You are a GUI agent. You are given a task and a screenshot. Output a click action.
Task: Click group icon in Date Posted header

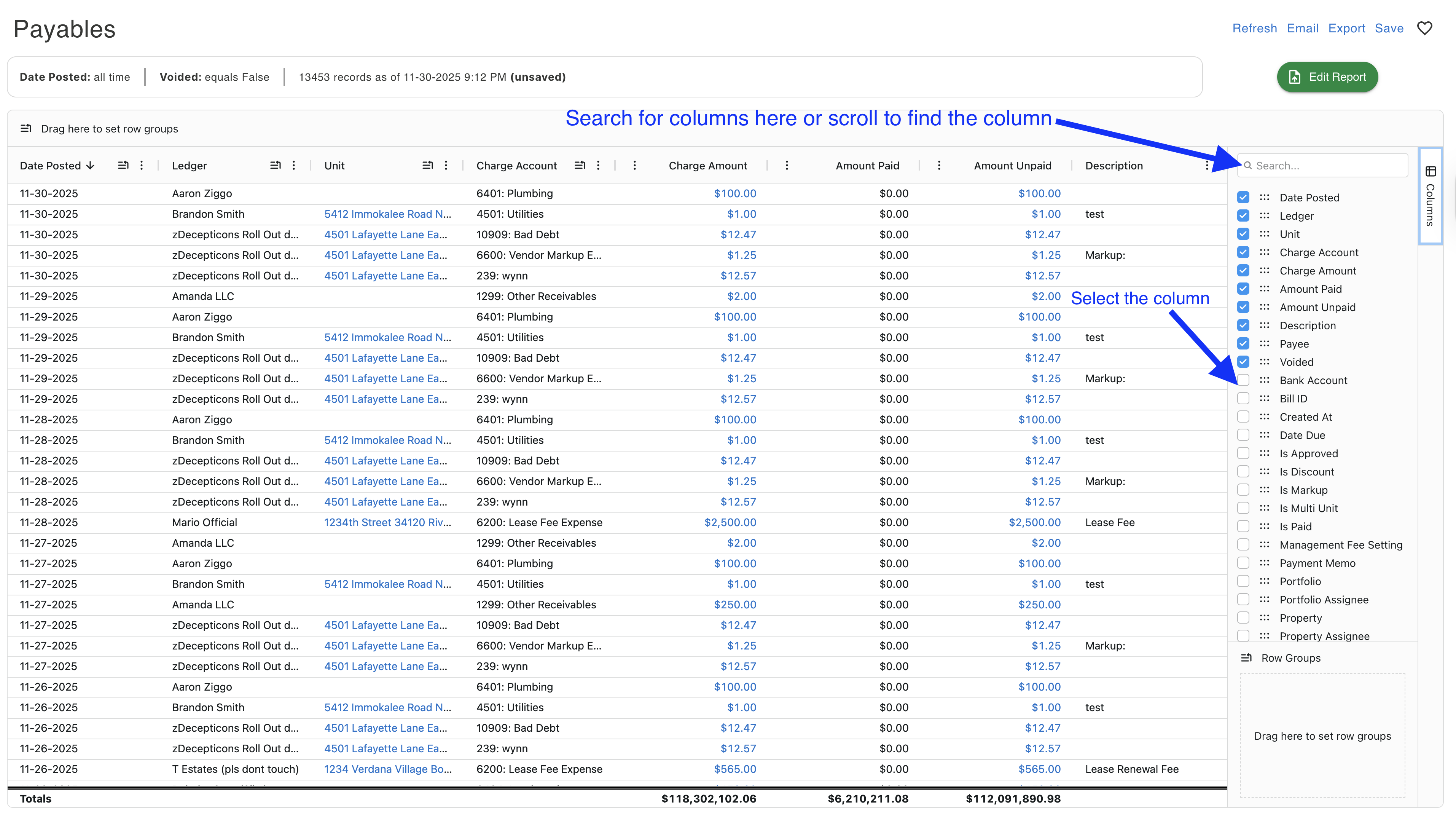pos(123,165)
